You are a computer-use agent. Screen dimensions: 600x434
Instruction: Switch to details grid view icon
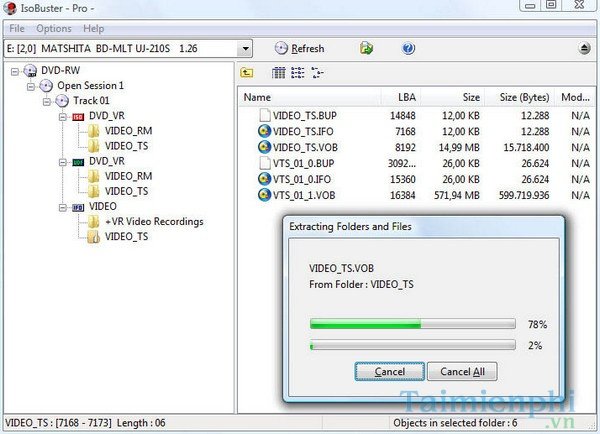pyautogui.click(x=279, y=72)
